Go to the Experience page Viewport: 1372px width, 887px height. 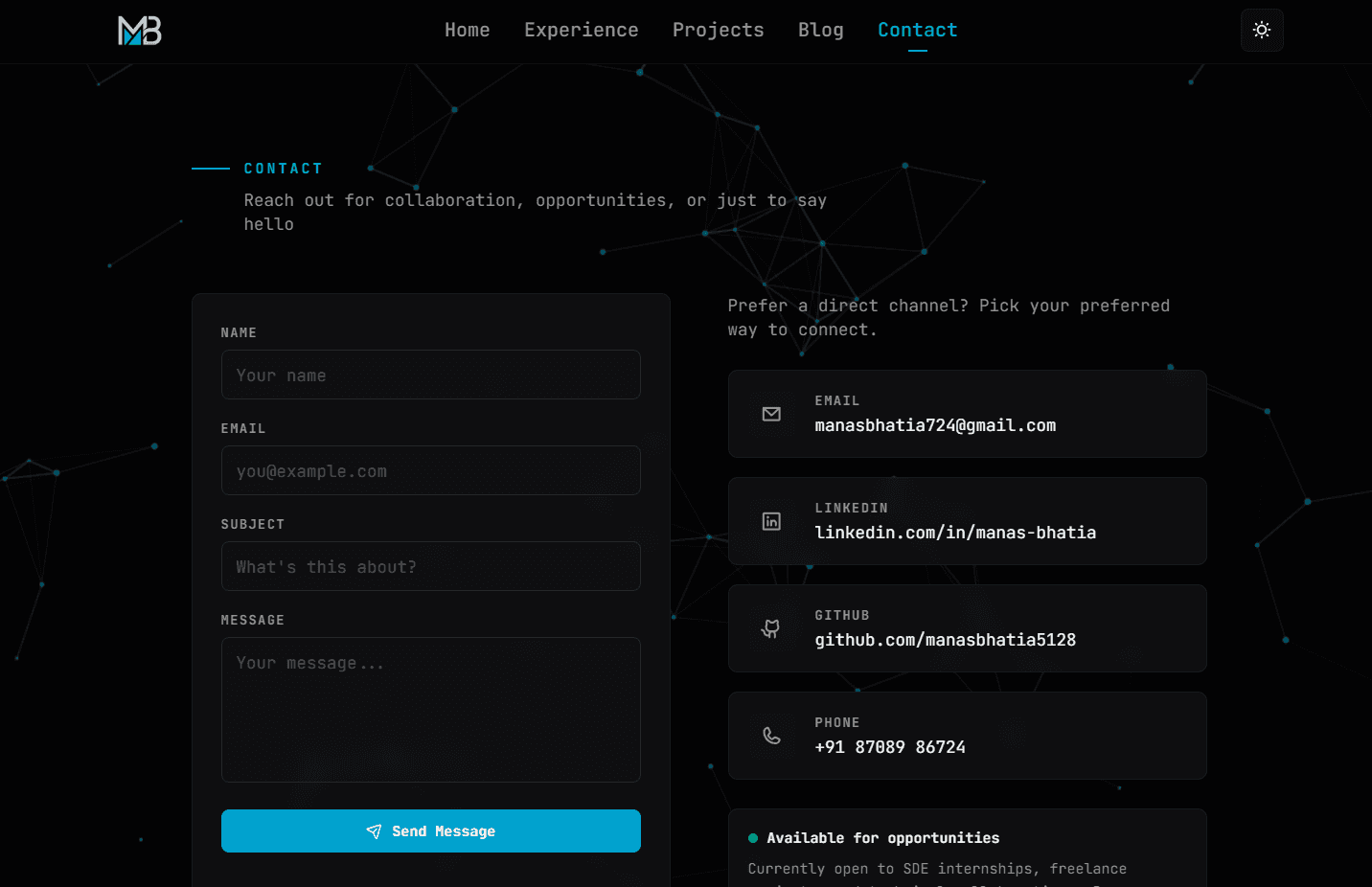pos(582,30)
